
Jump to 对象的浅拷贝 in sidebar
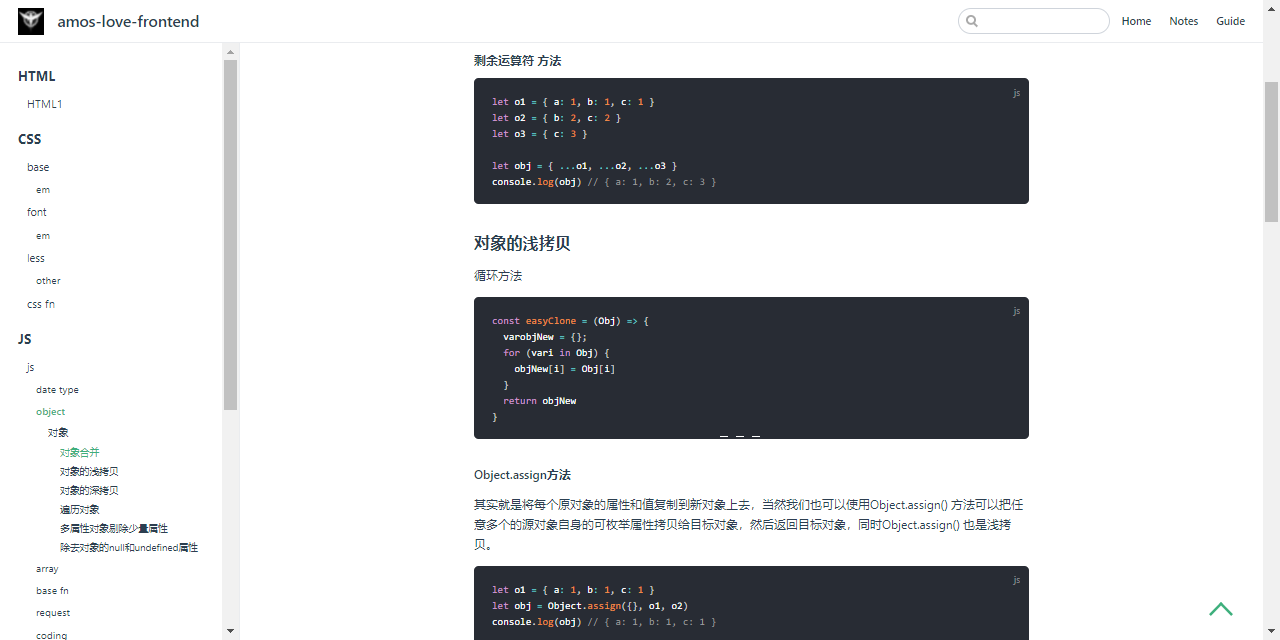click(89, 471)
